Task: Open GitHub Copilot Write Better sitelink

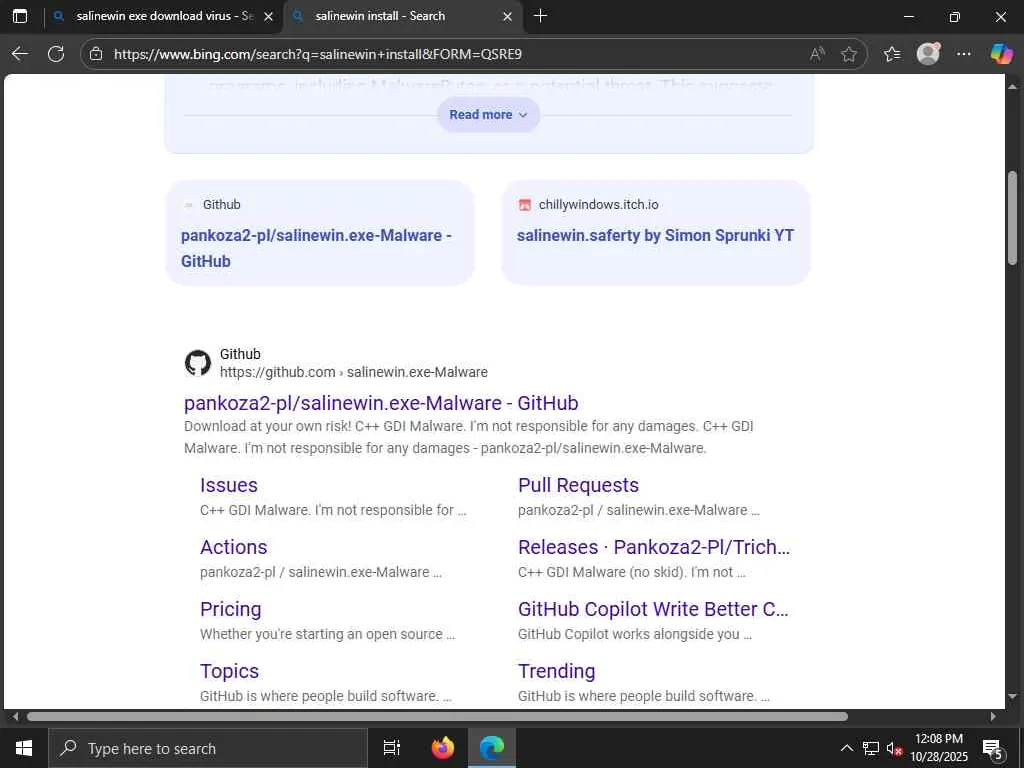Action: pos(653,609)
